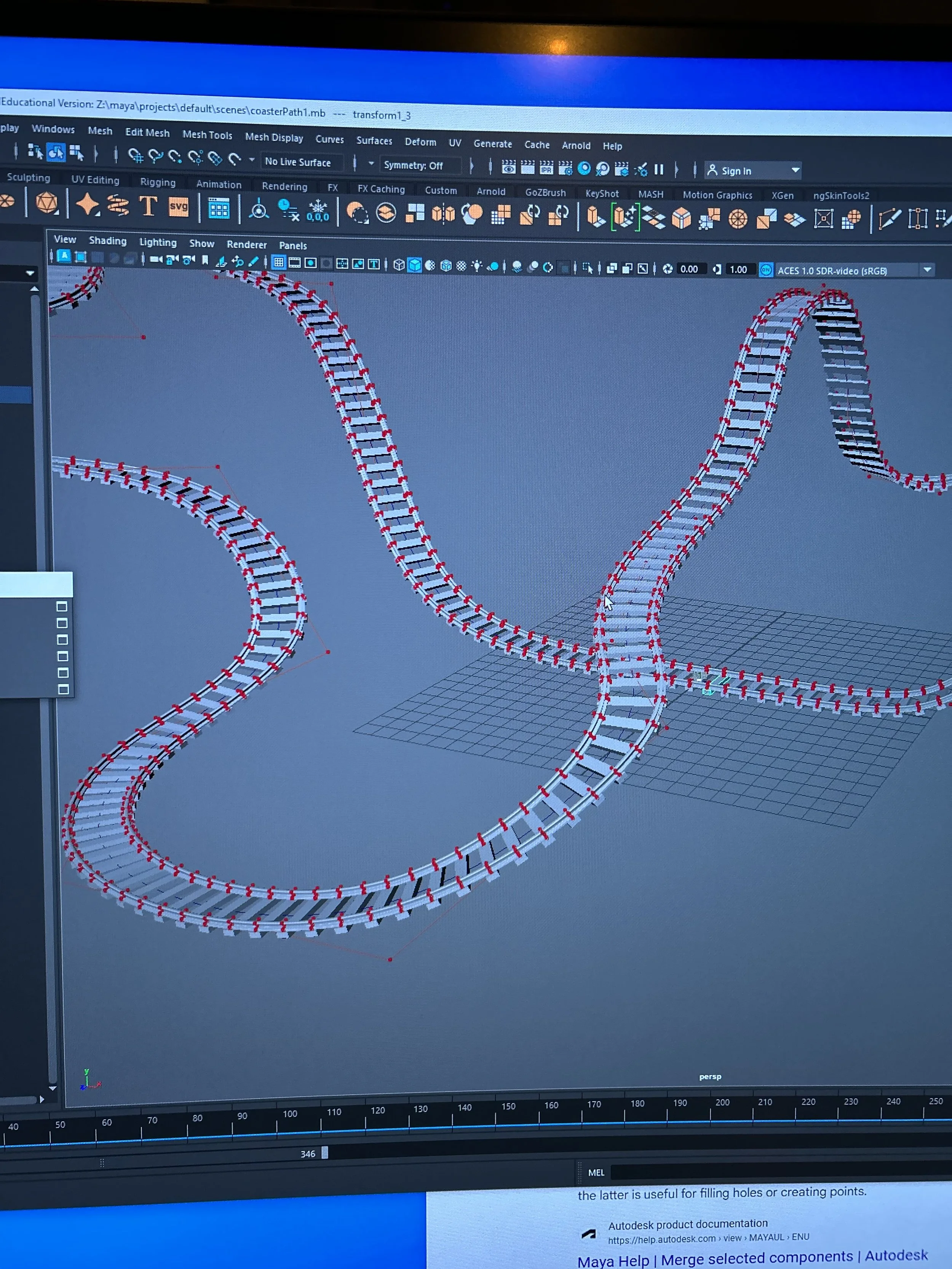Viewport: 952px width, 1269px height.
Task: Open the viewport Shading menu
Action: tap(107, 241)
